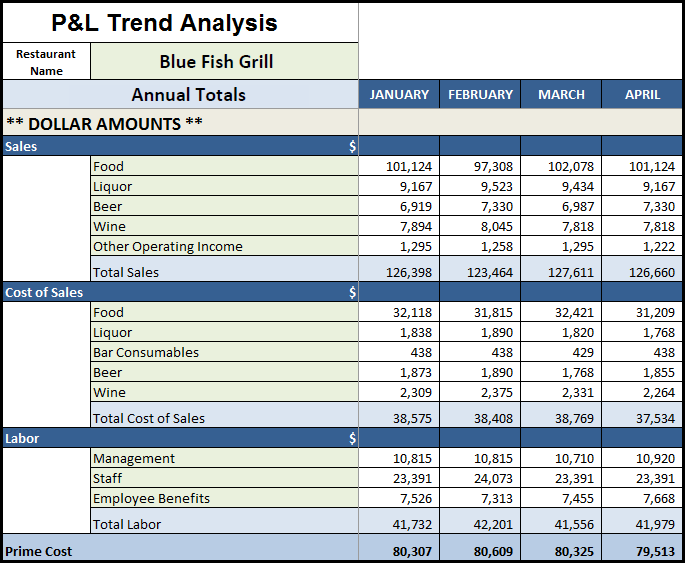685x563 pixels.
Task: Click February Wine sales value 8,045
Action: [x=480, y=226]
